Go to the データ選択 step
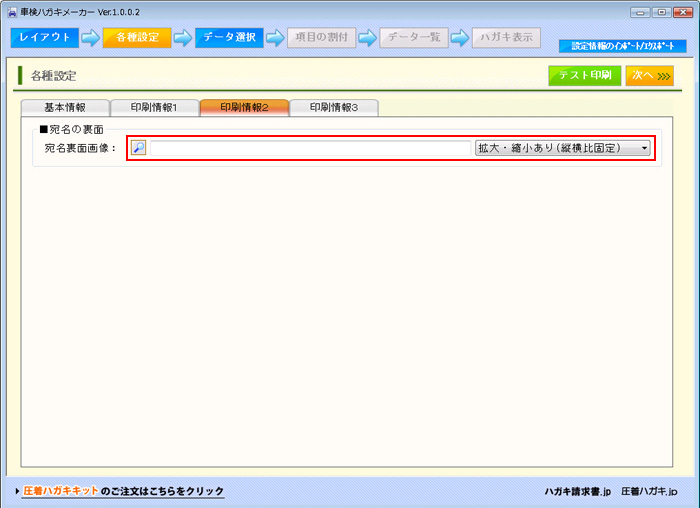Image resolution: width=700 pixels, height=508 pixels. (229, 37)
